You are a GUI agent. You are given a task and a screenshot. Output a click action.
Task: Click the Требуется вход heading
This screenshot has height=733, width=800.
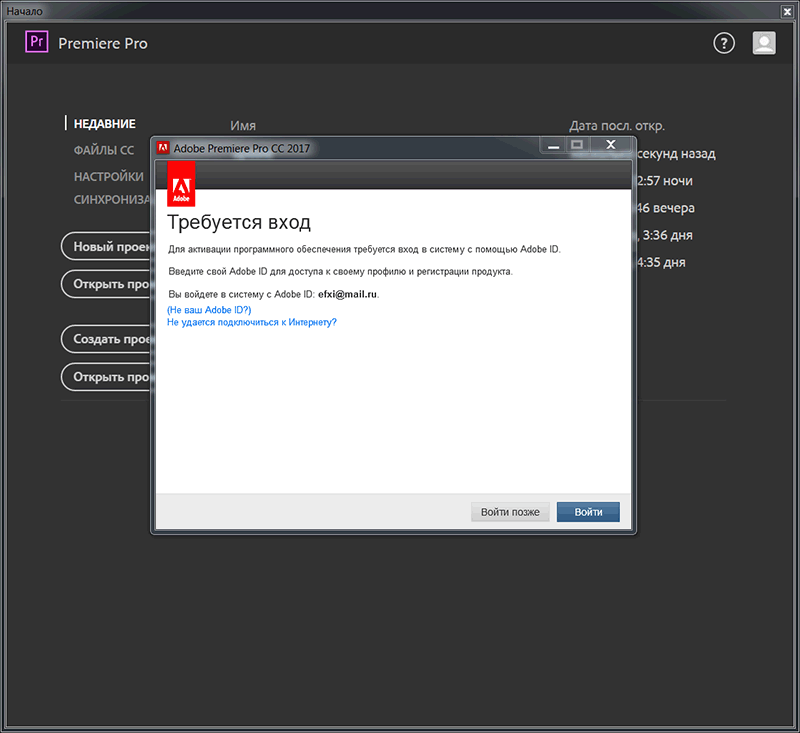coord(239,222)
